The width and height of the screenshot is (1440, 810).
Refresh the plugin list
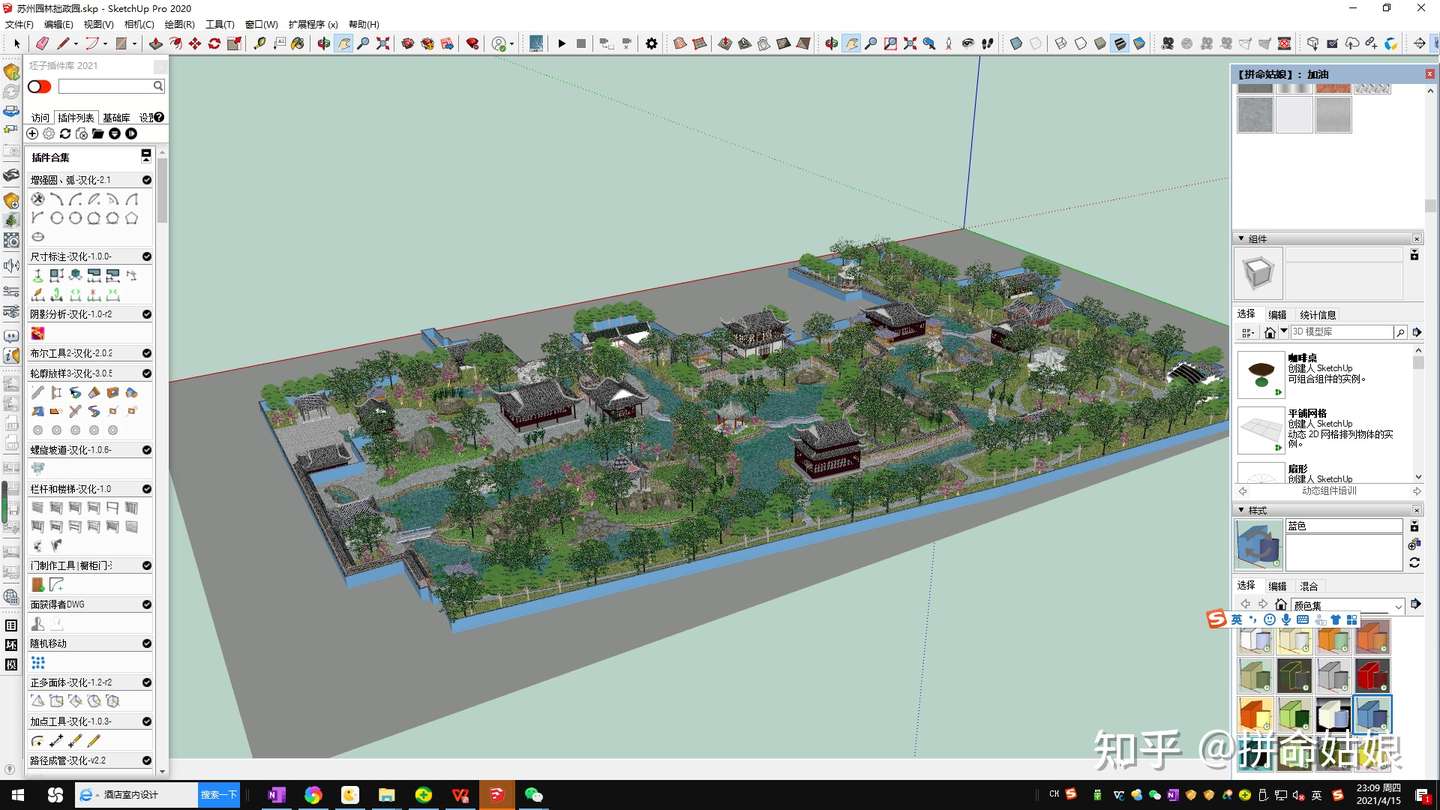coord(65,133)
